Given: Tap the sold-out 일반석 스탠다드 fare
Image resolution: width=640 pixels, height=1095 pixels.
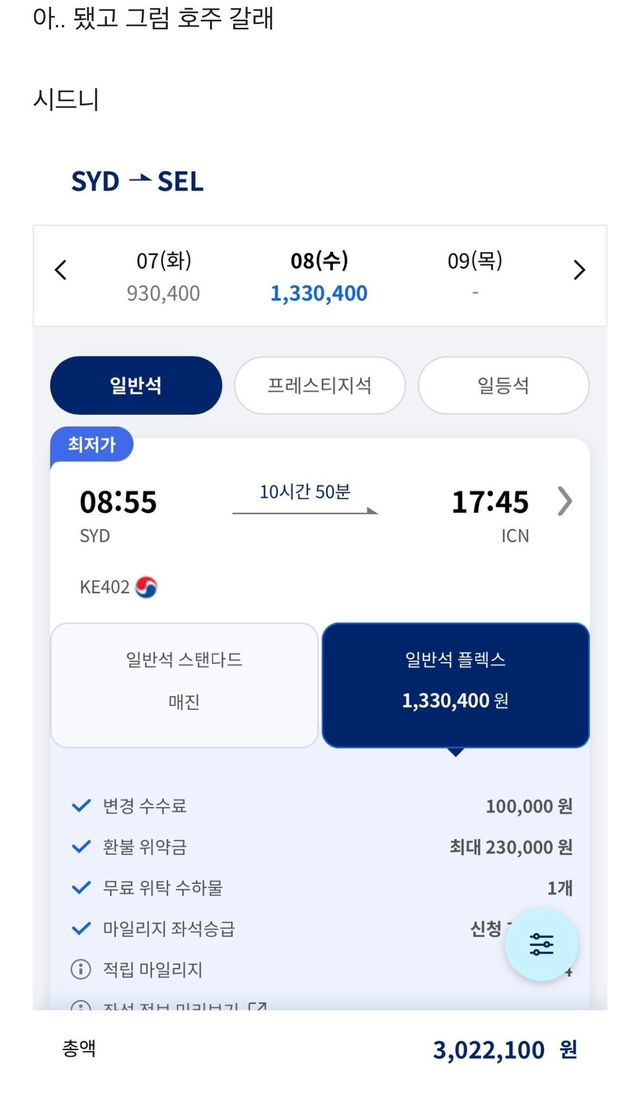Looking at the screenshot, I should tap(184, 685).
